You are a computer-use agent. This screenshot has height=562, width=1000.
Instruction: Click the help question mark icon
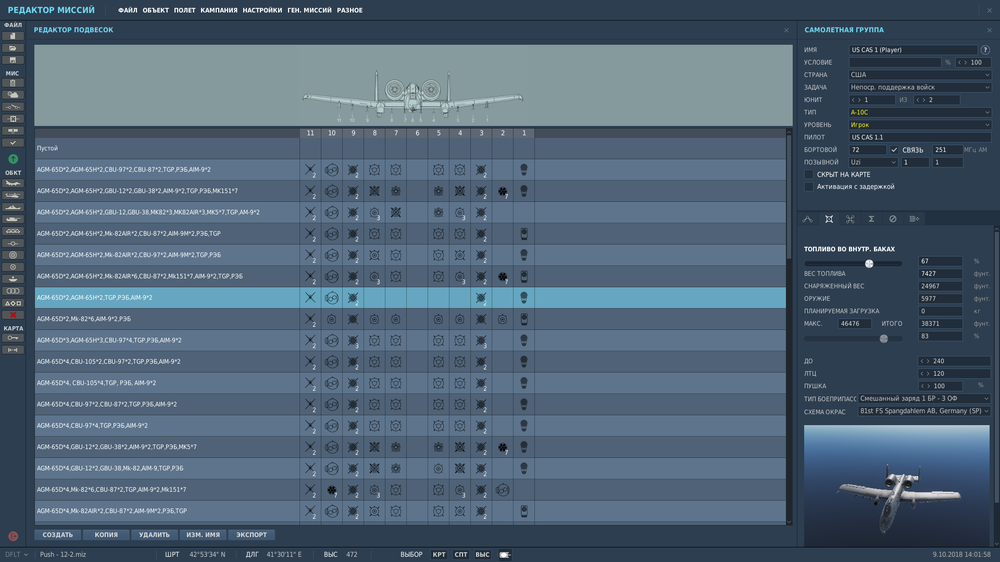(x=985, y=49)
